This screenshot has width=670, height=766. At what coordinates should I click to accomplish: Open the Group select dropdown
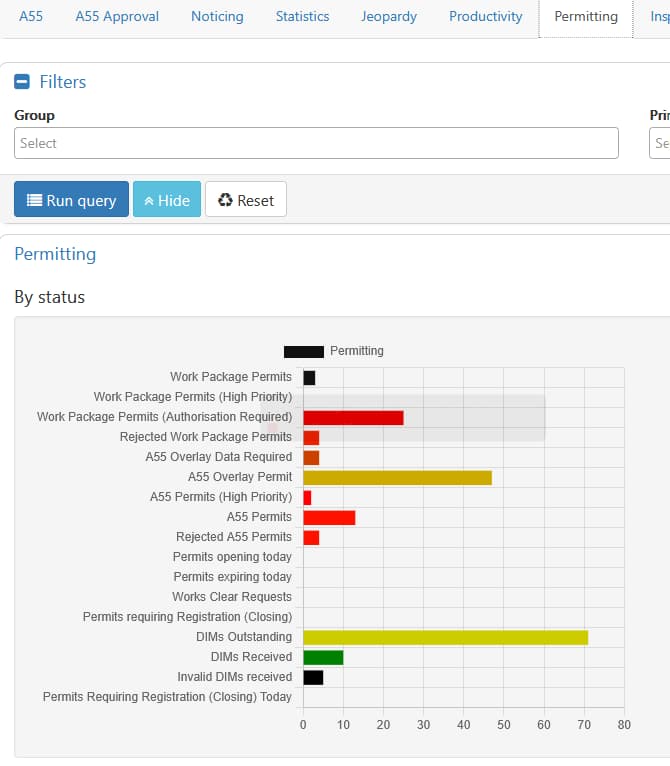316,143
